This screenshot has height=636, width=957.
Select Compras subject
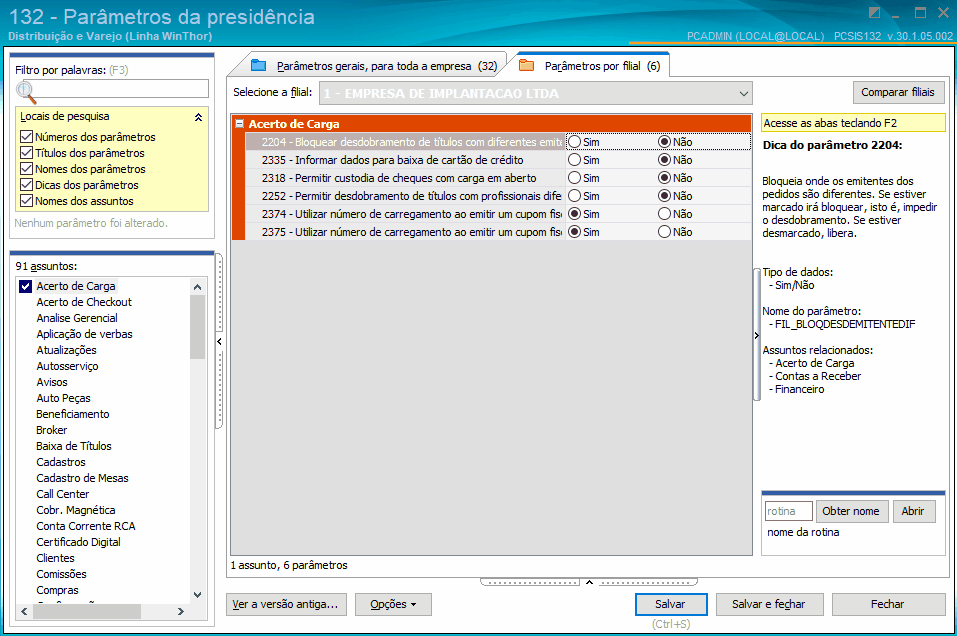[x=57, y=590]
